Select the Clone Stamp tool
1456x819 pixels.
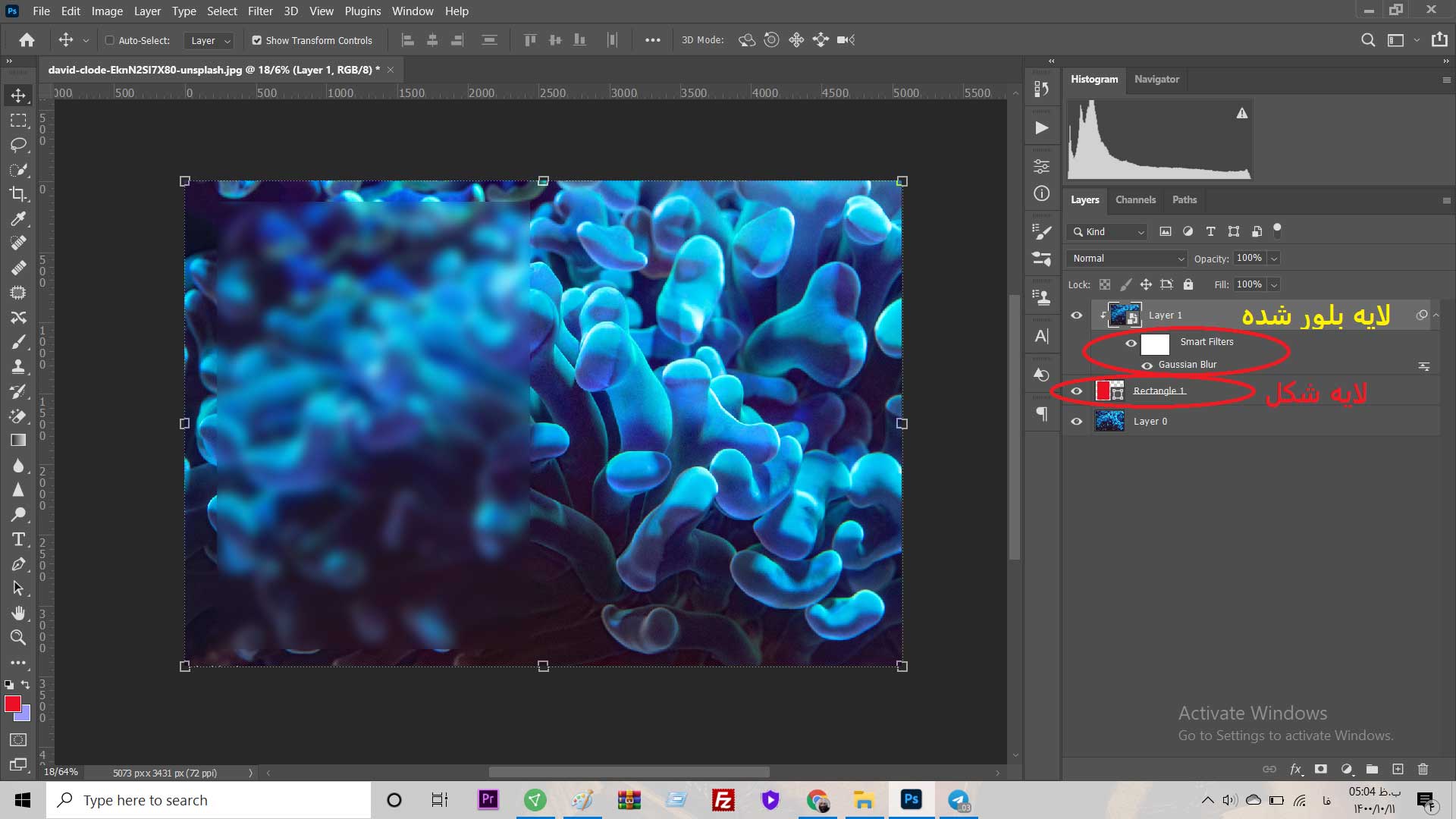click(18, 367)
